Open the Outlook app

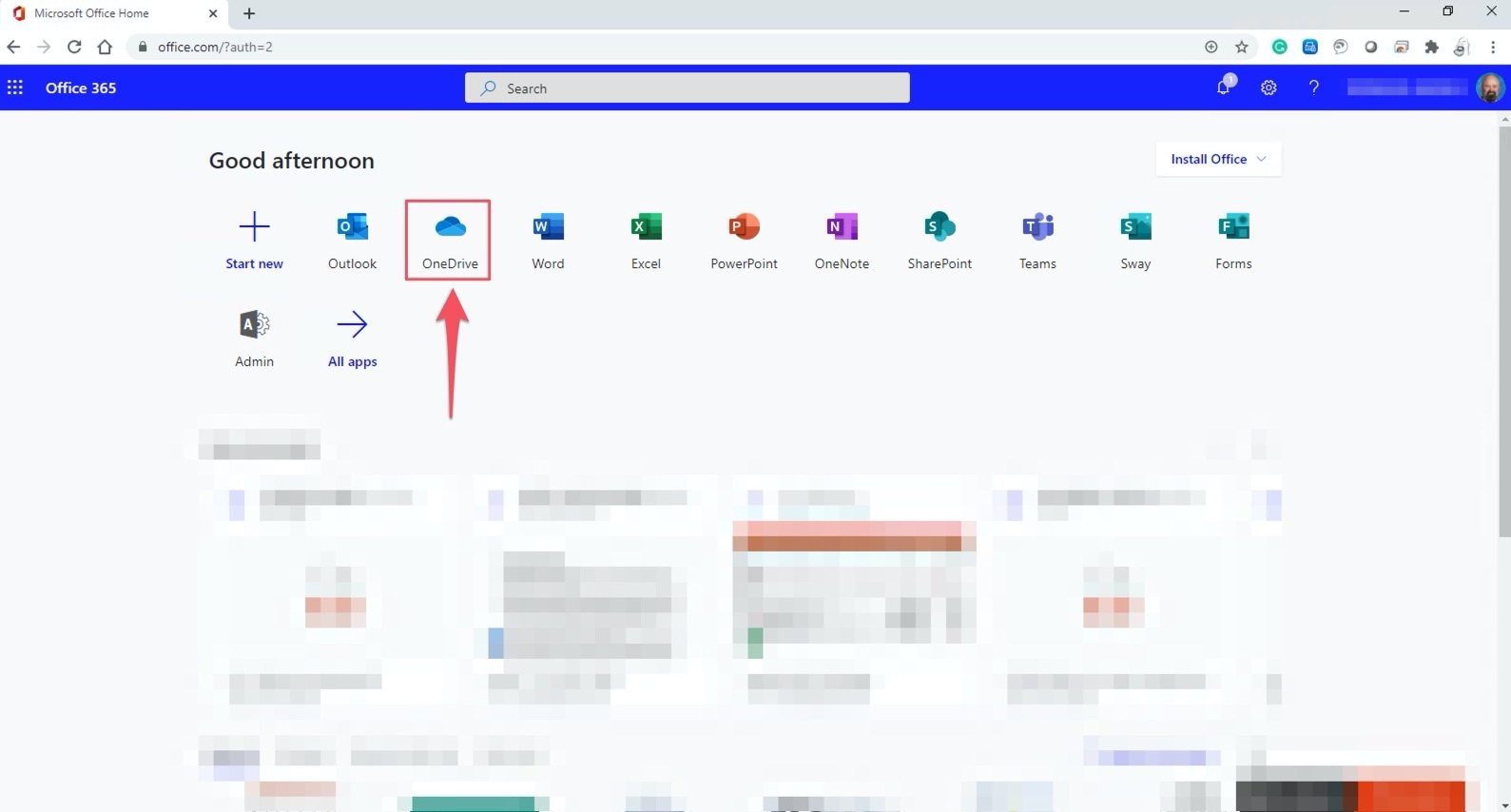[352, 240]
